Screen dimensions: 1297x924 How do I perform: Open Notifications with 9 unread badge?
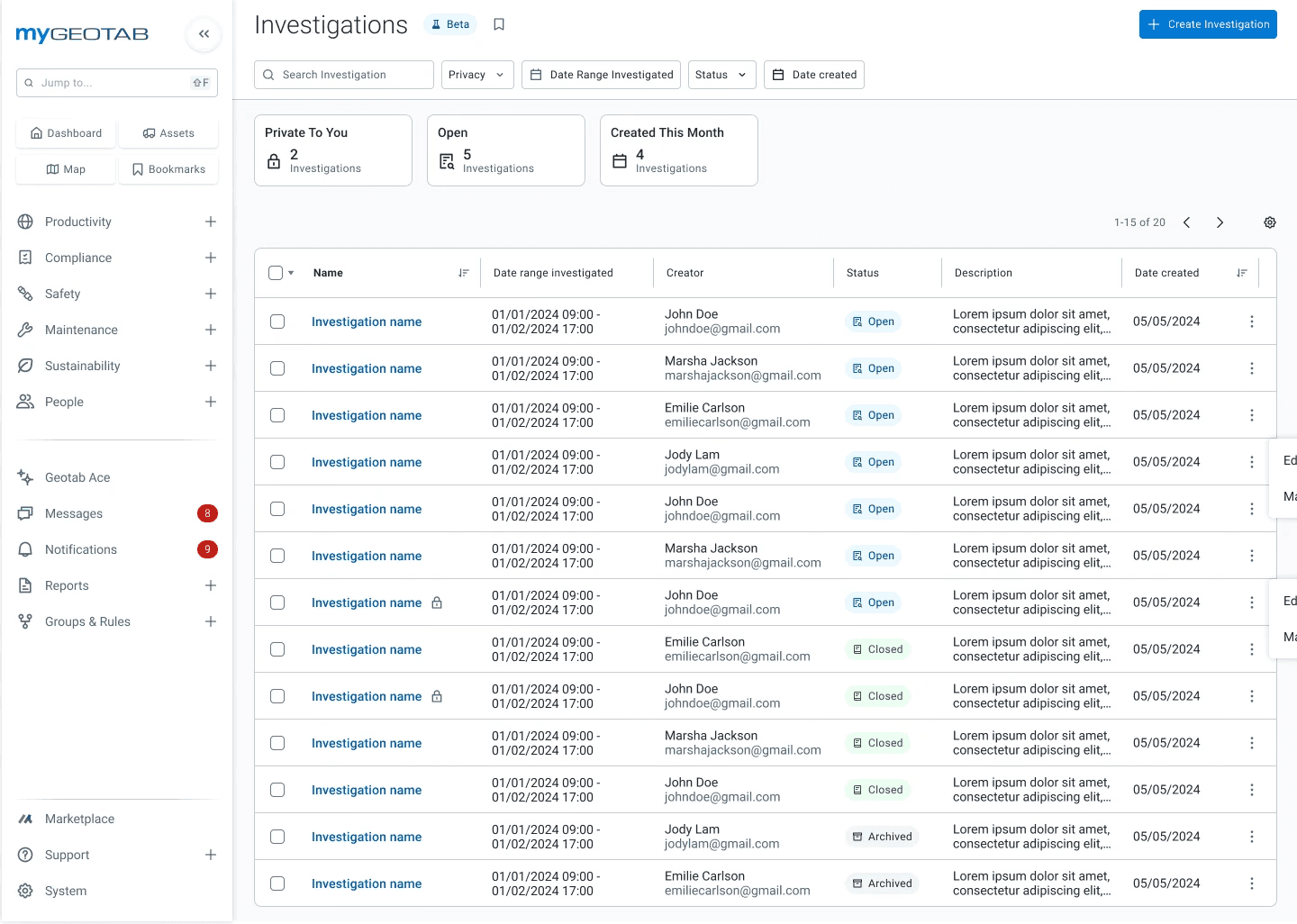pyautogui.click(x=117, y=549)
